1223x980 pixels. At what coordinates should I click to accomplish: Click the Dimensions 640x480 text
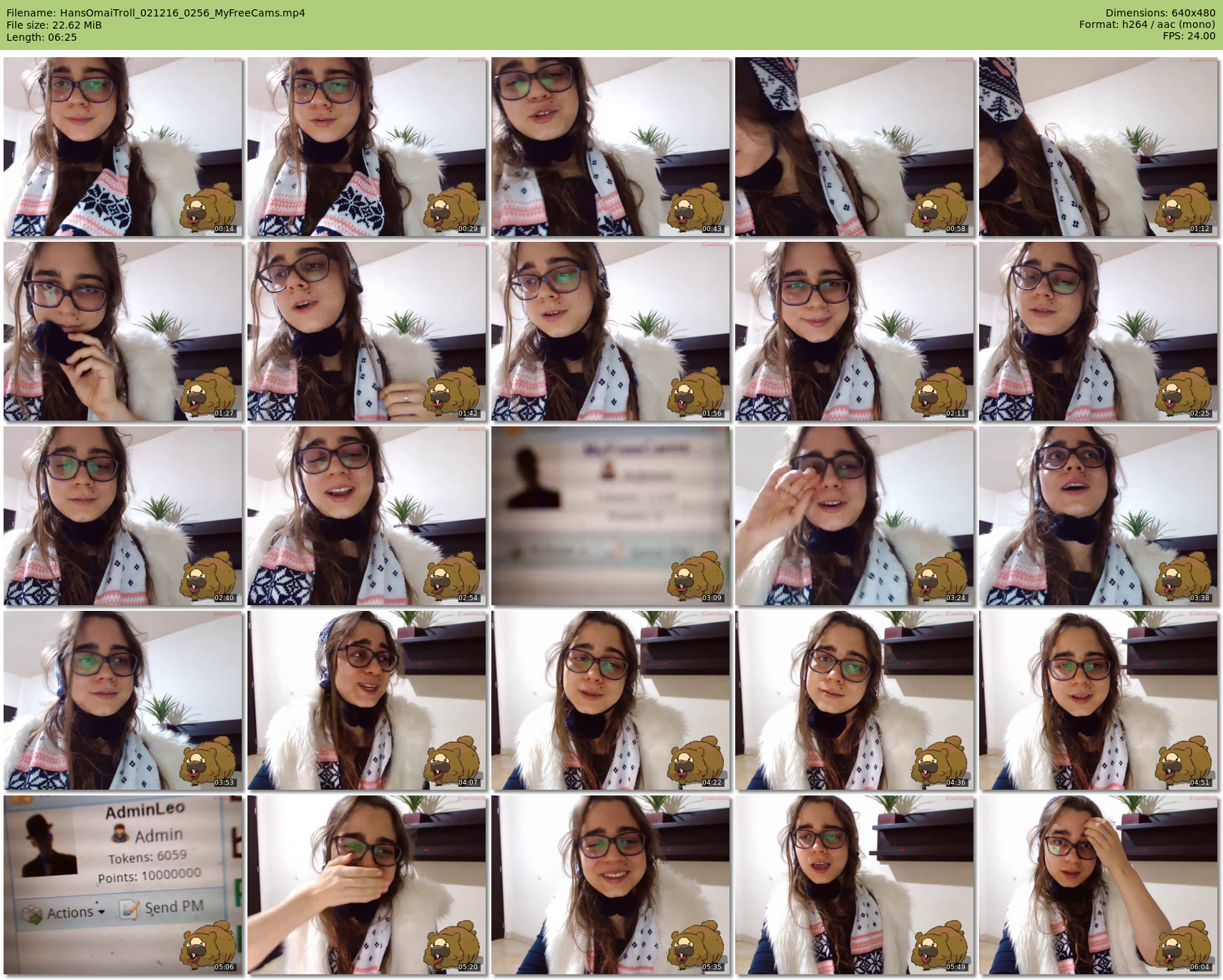(x=1160, y=13)
